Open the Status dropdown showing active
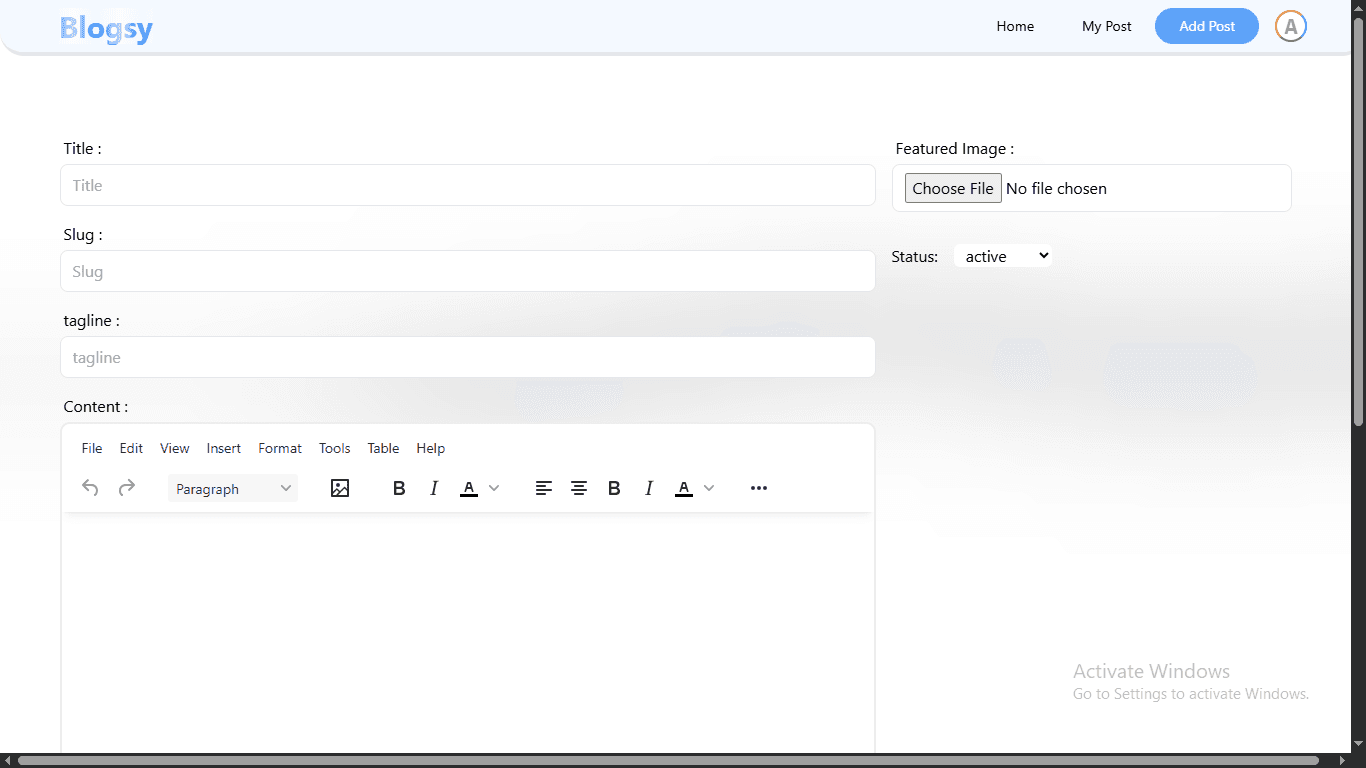The image size is (1366, 768). click(x=1002, y=255)
